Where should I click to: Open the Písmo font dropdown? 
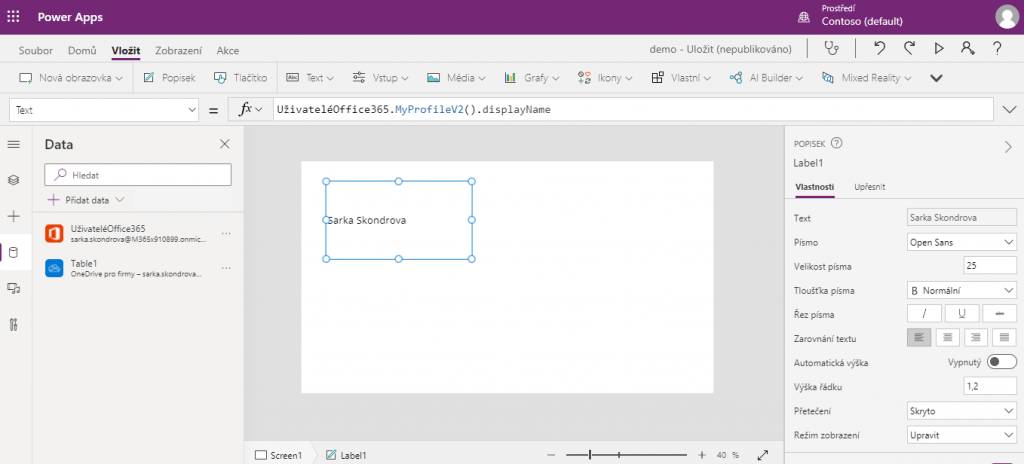[961, 241]
